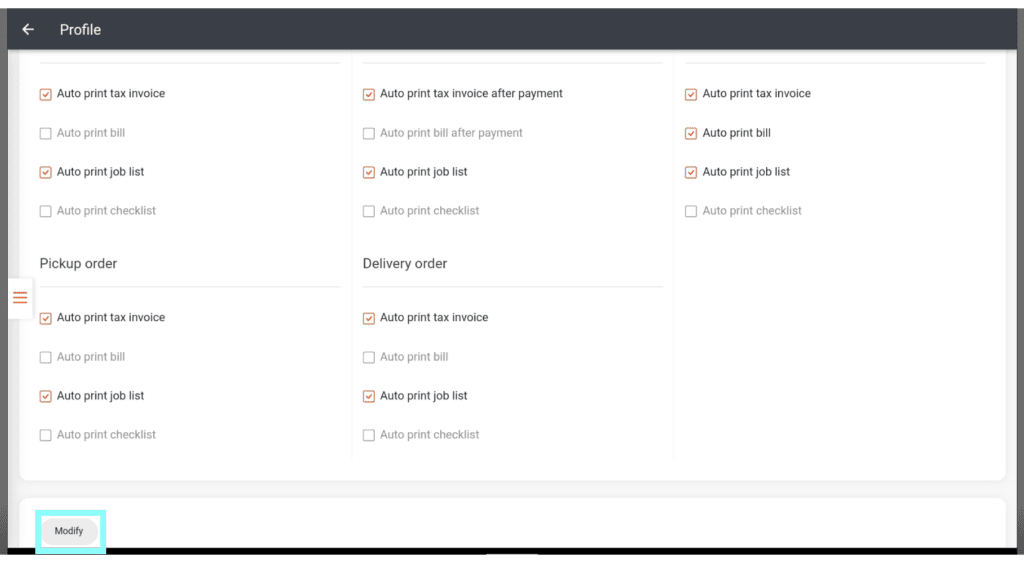Toggle Auto print job list above Pickup order
Viewport: 1024px width, 563px height.
[46, 172]
